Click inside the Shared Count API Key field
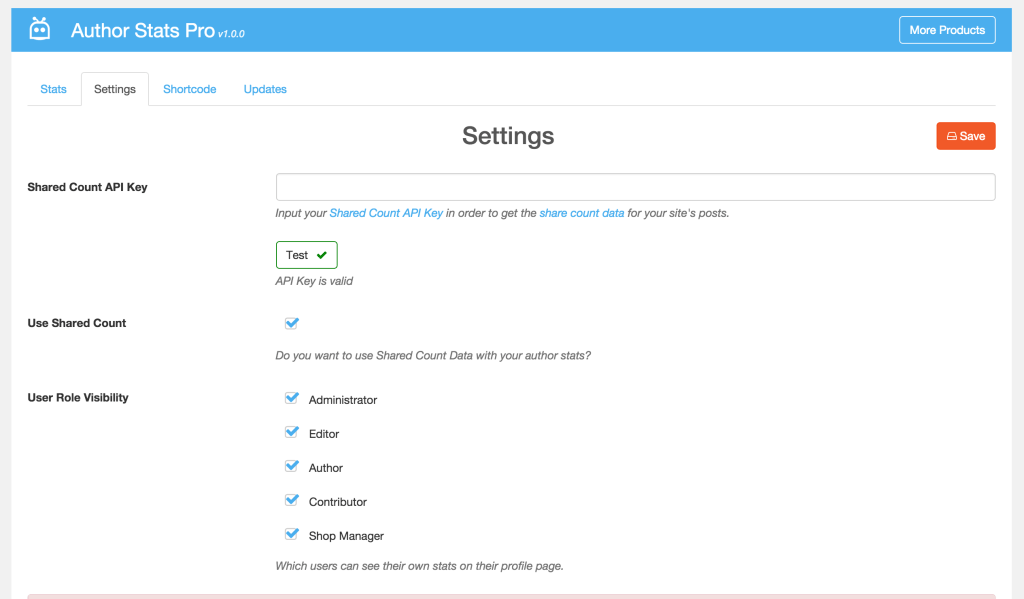 (x=635, y=186)
